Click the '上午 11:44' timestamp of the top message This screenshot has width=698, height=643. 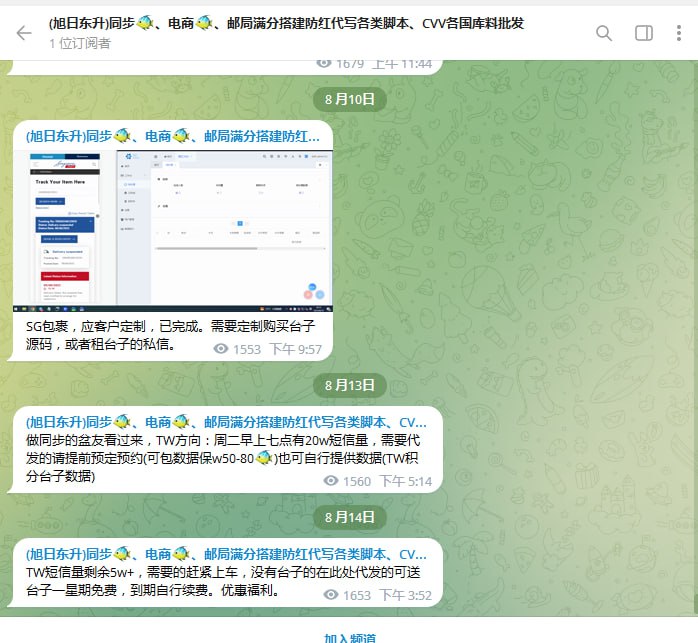point(402,65)
